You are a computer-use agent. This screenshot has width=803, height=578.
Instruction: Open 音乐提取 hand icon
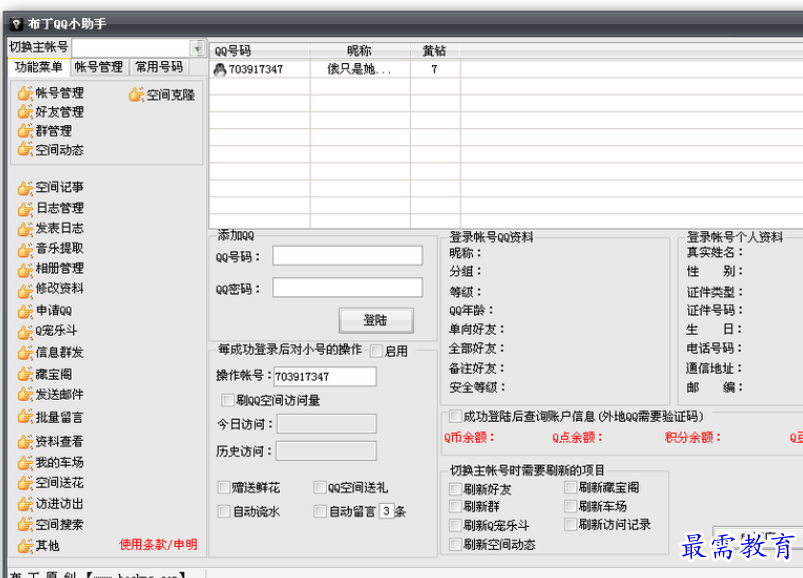(25, 249)
